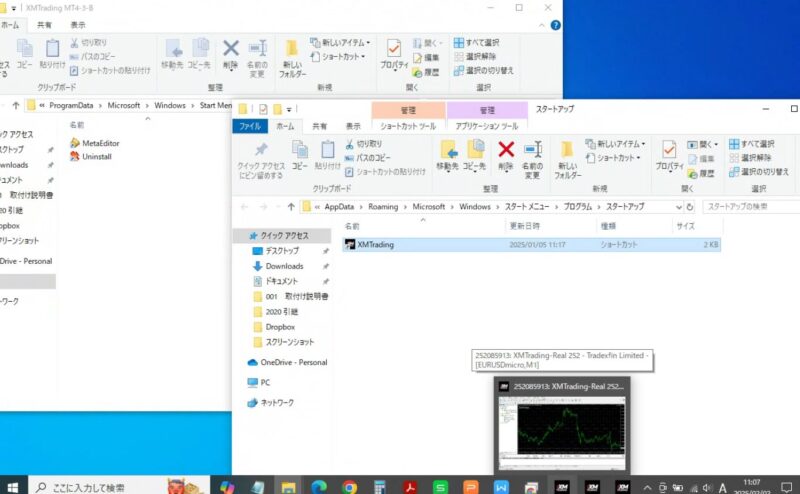Open 移動先 in スタートアップ window ribbon
Image resolution: width=800 pixels, height=494 pixels.
pyautogui.click(x=447, y=155)
